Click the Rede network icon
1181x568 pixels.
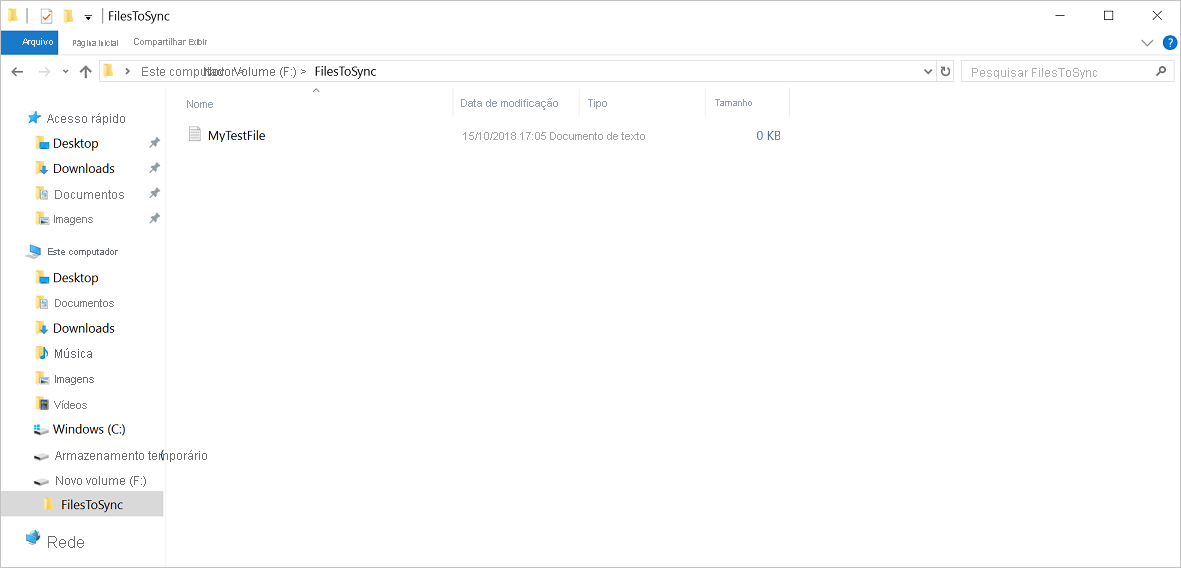point(32,538)
